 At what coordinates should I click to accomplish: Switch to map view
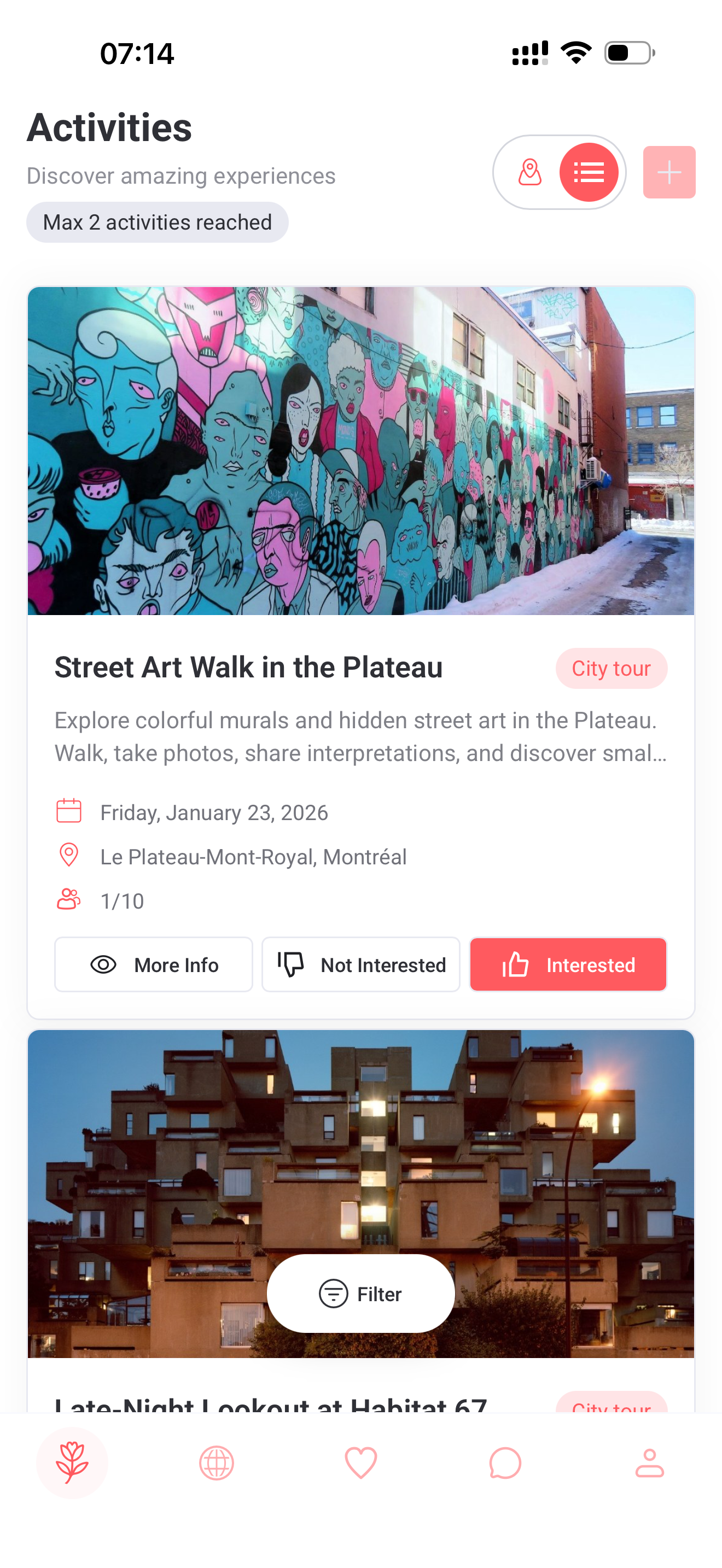pos(529,172)
